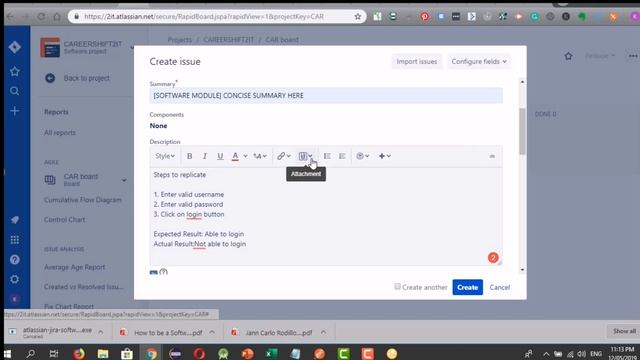The height and width of the screenshot is (360, 640).
Task: Open more text formatting dropdown
Action: (x=260, y=156)
